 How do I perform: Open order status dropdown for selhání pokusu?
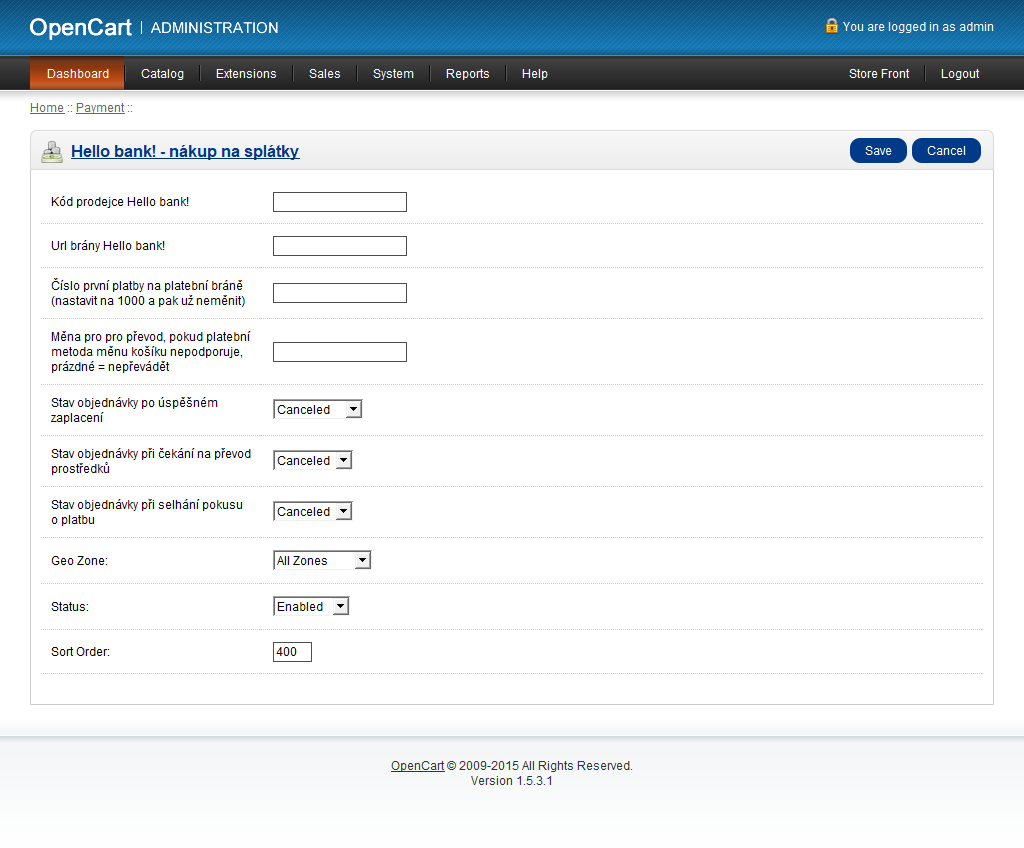pos(313,512)
